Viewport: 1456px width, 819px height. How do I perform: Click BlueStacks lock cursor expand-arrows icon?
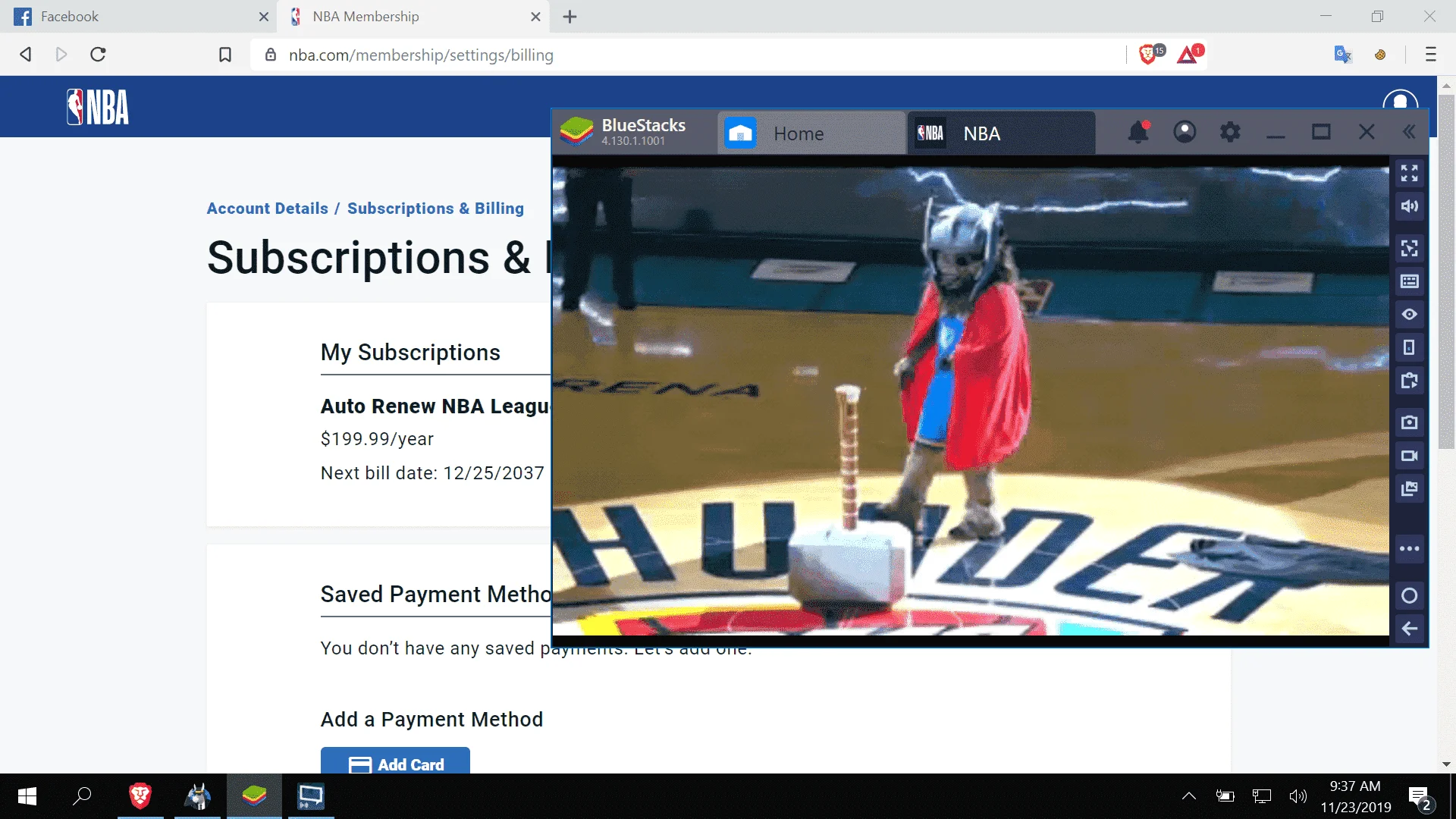point(1409,248)
